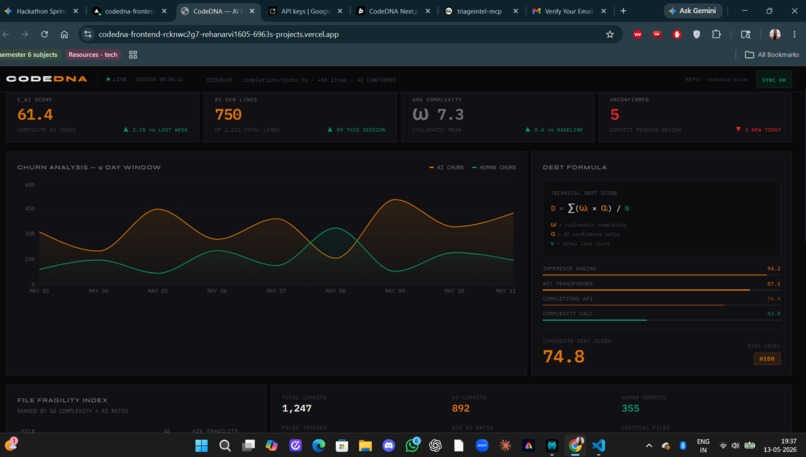Viewport: 806px width, 457px height.
Task: Open ChatGPT from the taskbar
Action: pos(435,445)
